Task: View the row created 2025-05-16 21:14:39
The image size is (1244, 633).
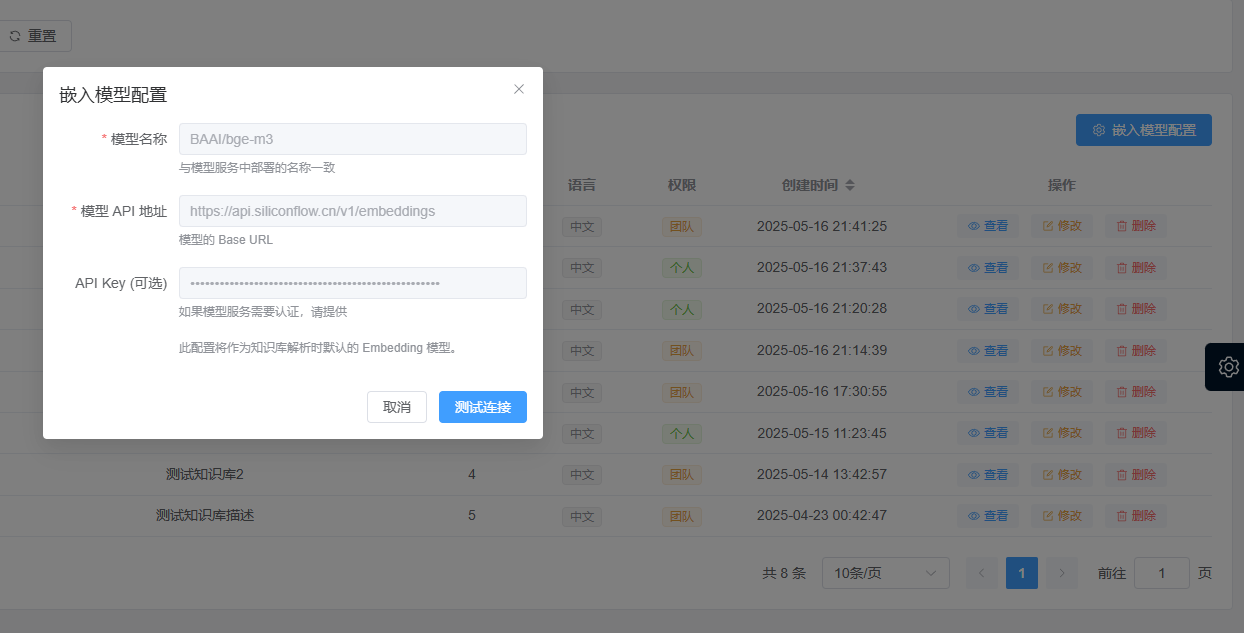Action: coord(988,351)
